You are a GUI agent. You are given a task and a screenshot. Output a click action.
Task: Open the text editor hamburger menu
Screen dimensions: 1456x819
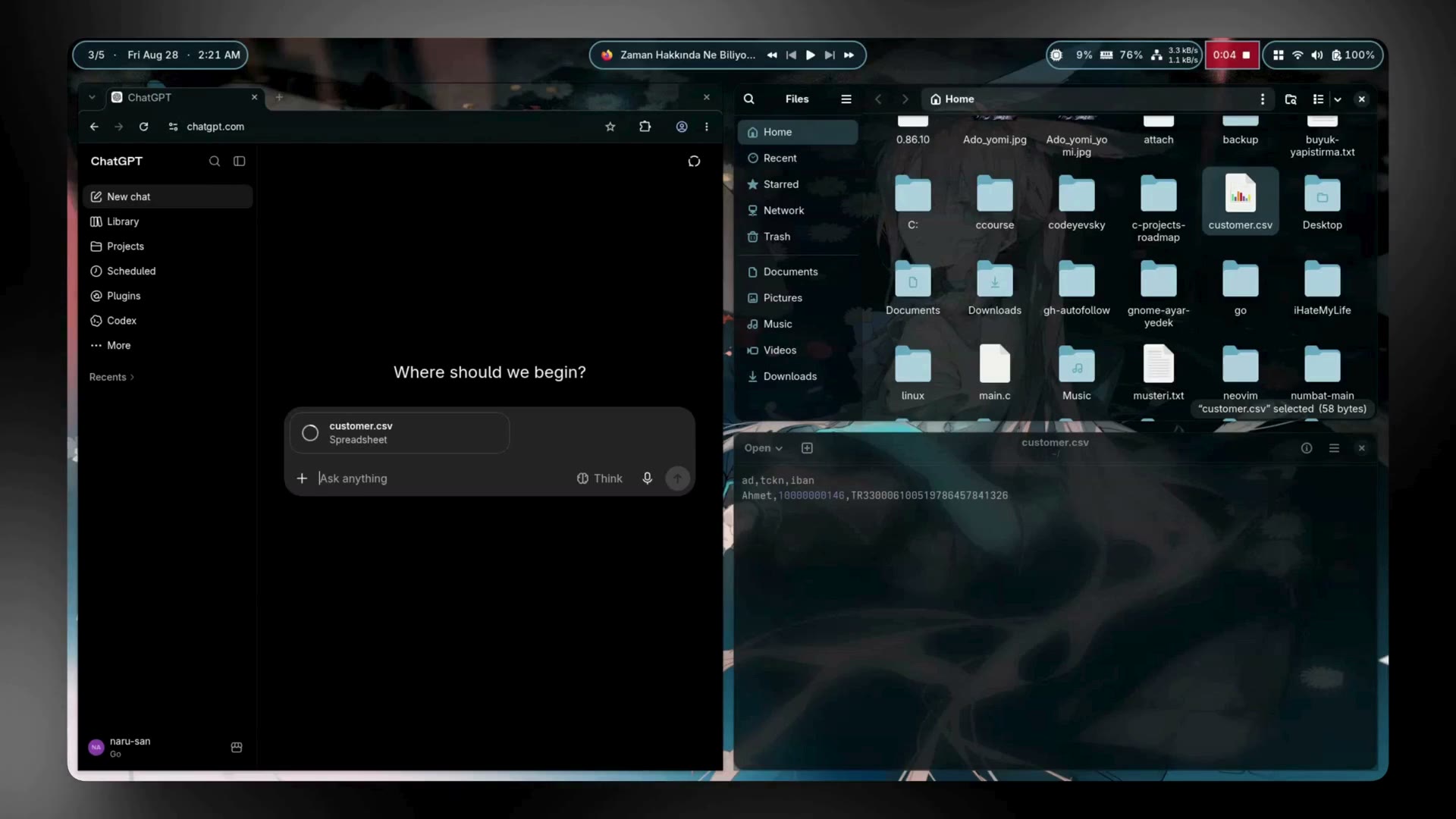(x=1334, y=448)
